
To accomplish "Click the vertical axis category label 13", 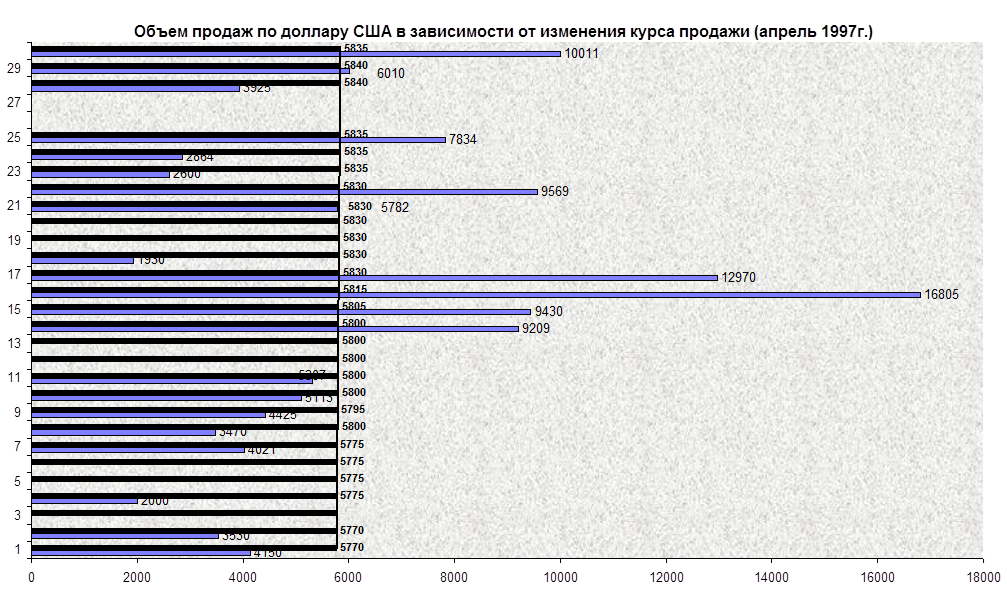I will (x=14, y=343).
